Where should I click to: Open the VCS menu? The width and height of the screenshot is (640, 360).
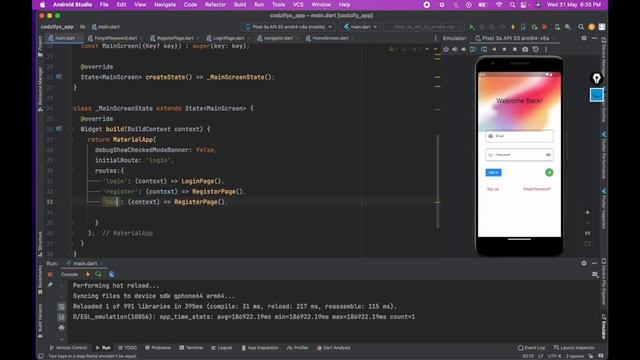click(x=298, y=5)
